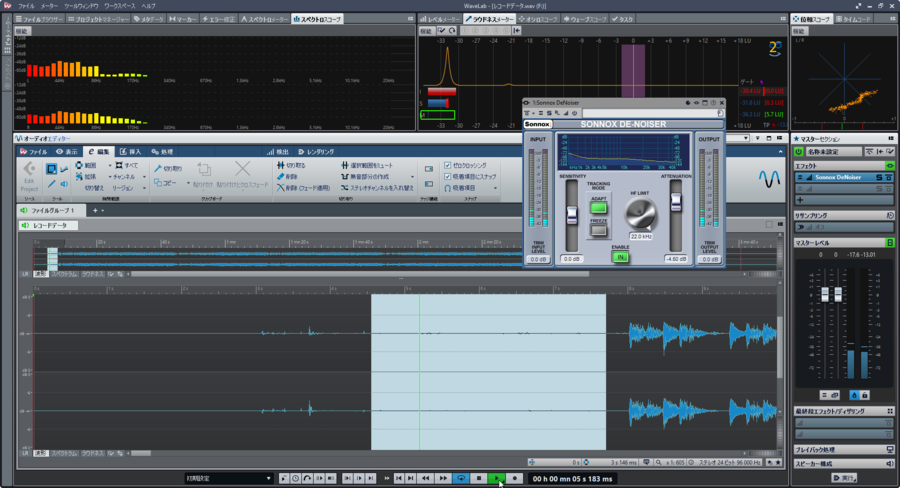Image resolution: width=900 pixels, height=488 pixels.
Task: Solo the Sonnox DeNoiser effect slot
Action: tap(879, 177)
